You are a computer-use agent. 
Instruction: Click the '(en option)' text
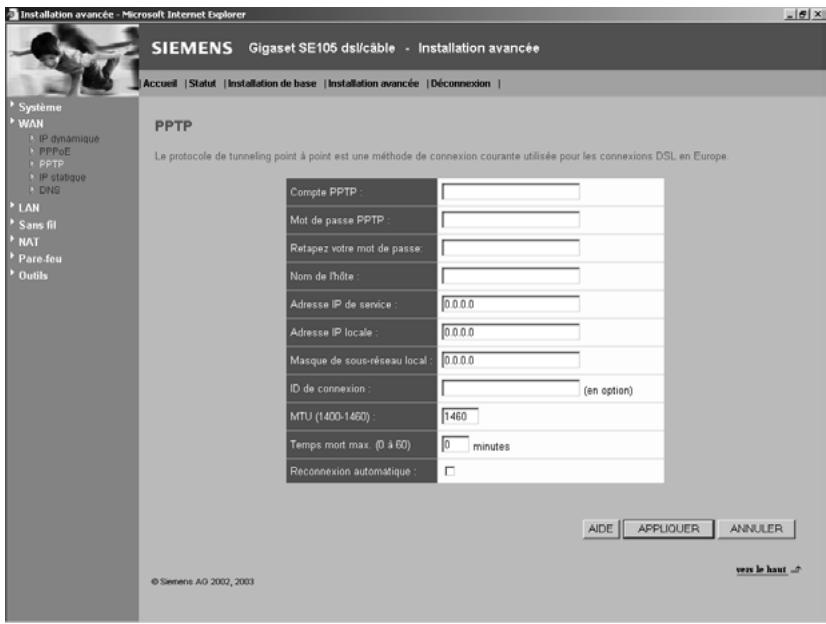[608, 391]
